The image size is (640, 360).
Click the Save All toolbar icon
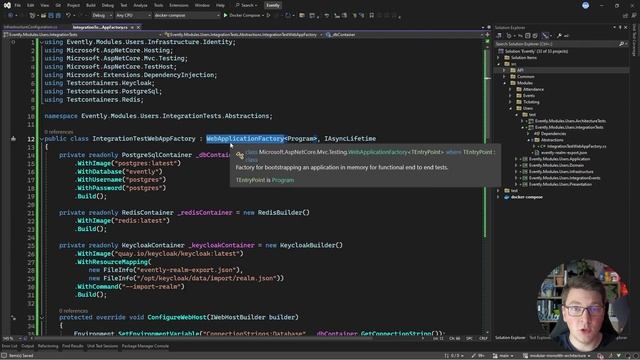coord(58,16)
